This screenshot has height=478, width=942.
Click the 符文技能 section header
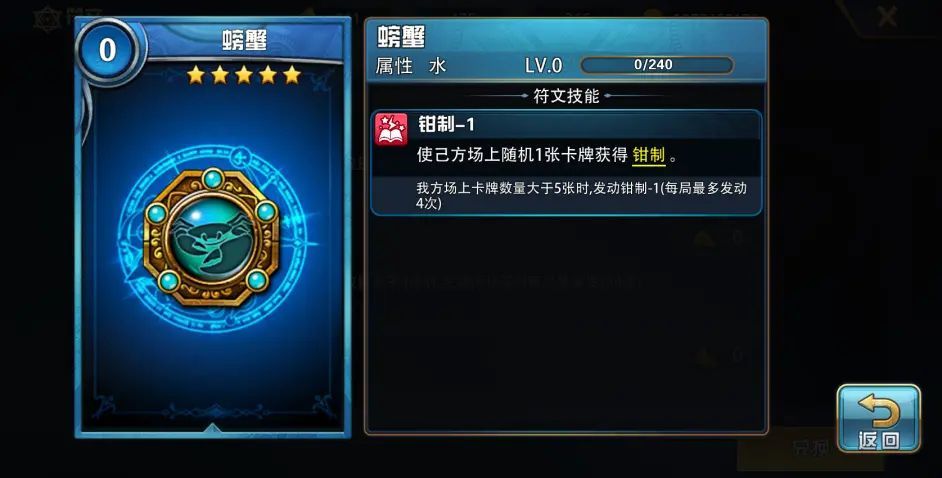pyautogui.click(x=566, y=96)
